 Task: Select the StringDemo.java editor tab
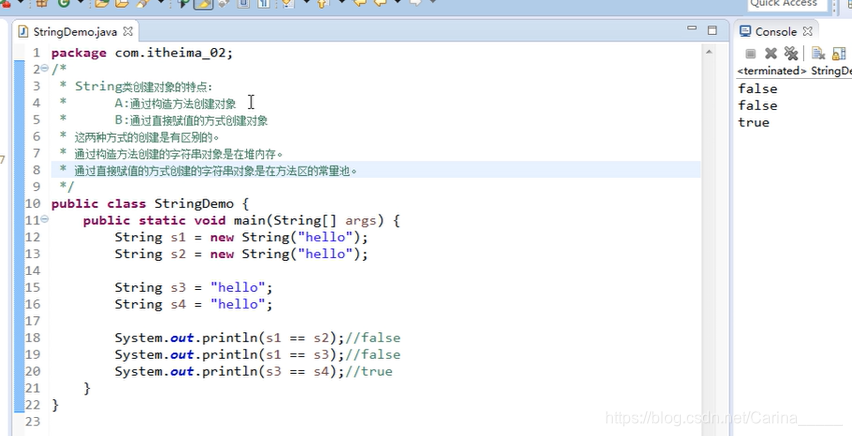[75, 32]
